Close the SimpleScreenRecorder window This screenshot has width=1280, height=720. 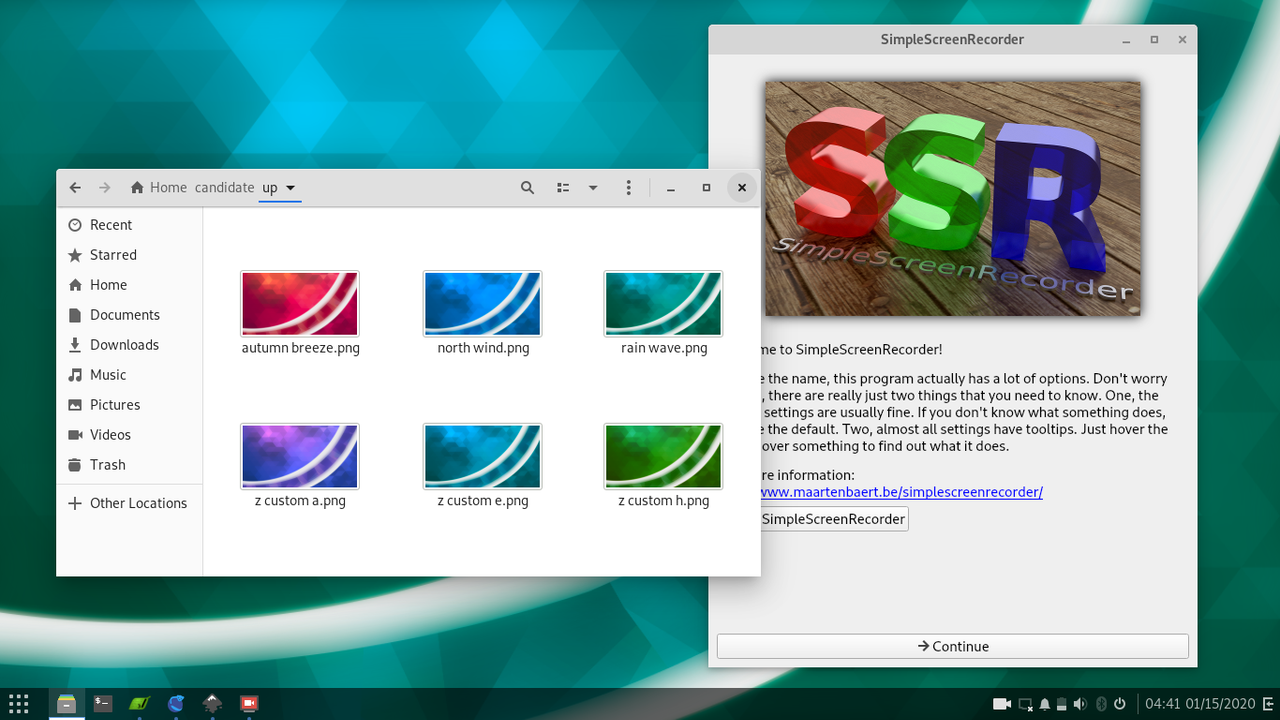pyautogui.click(x=1183, y=40)
